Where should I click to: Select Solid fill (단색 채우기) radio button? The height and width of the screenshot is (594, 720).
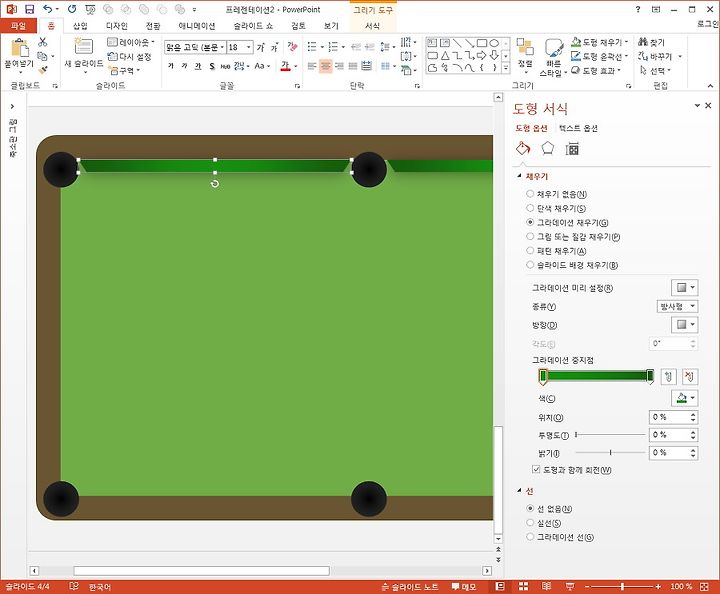pyautogui.click(x=530, y=208)
